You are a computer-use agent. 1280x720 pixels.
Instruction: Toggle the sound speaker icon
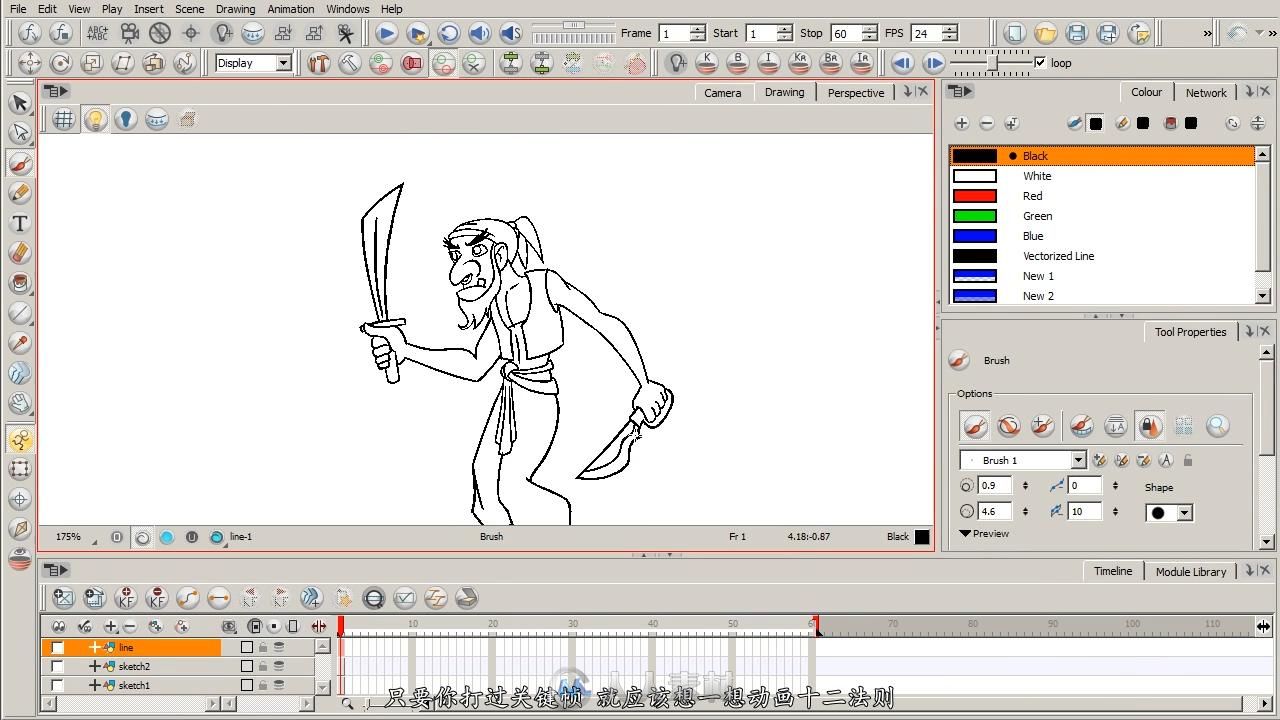(x=479, y=33)
